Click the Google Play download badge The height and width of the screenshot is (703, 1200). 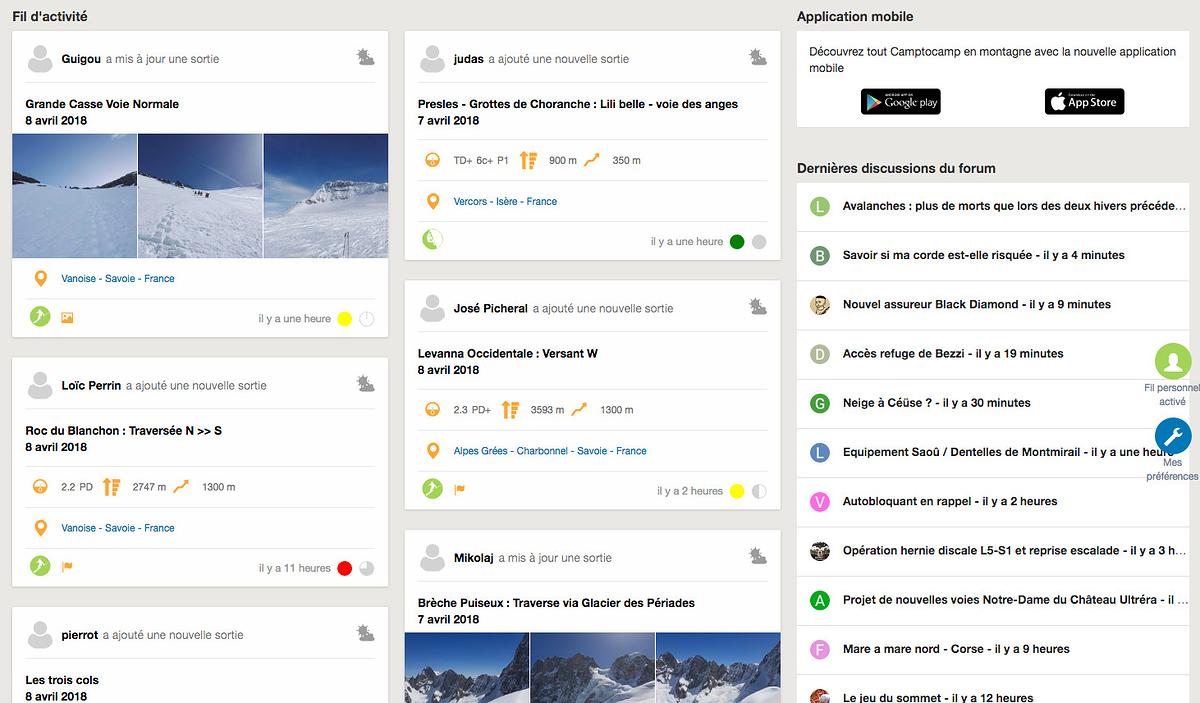click(900, 102)
